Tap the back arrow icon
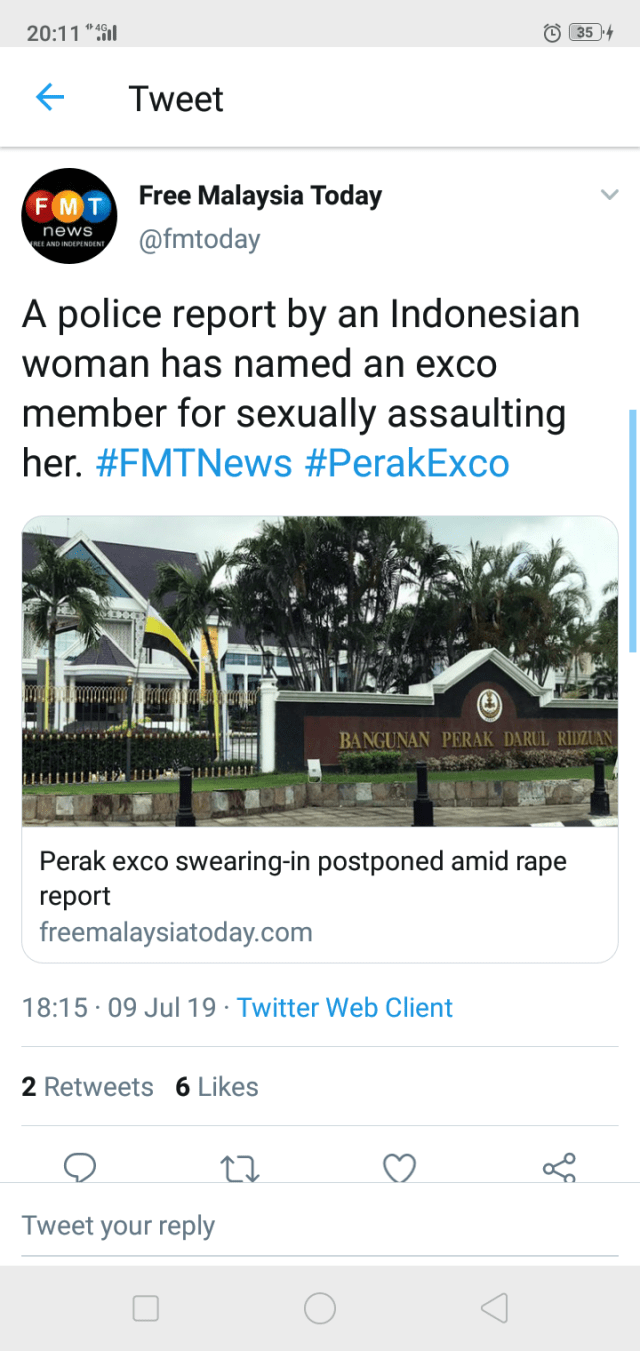640x1351 pixels. click(50, 97)
